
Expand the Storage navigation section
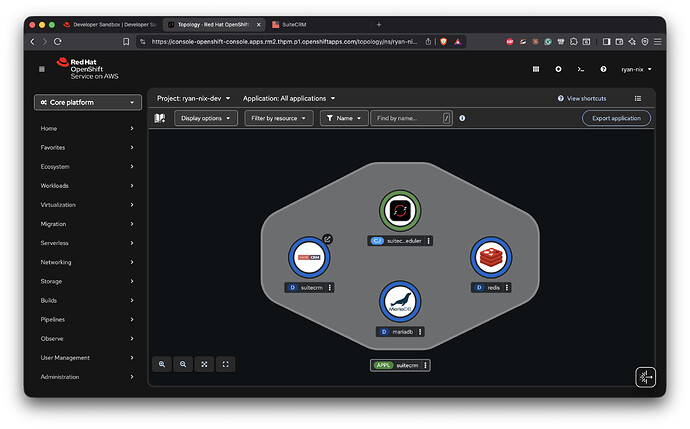pyautogui.click(x=87, y=281)
